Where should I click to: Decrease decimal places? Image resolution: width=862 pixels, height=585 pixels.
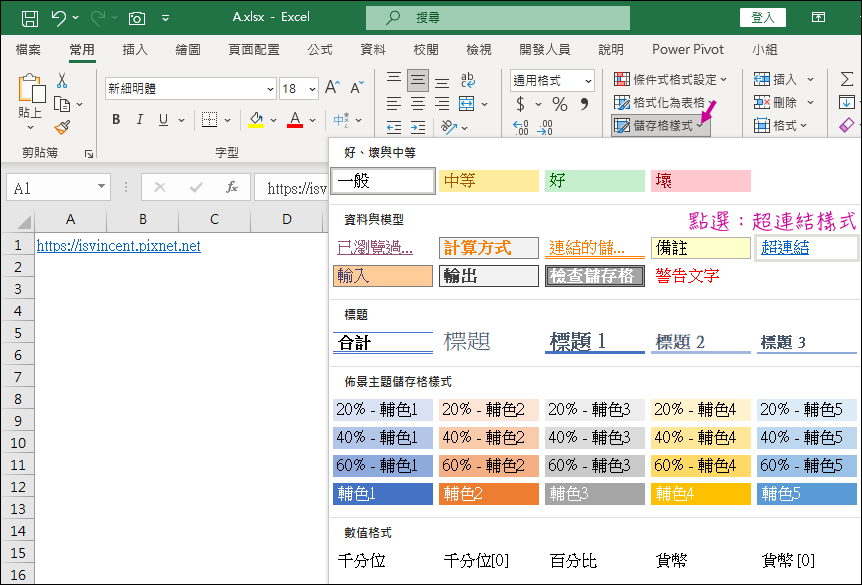tap(545, 128)
